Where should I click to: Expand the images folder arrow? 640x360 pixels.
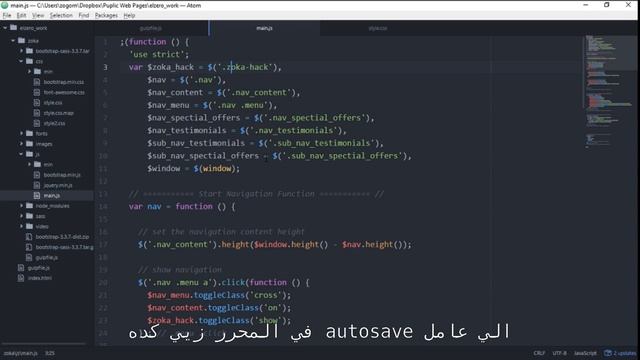click(21, 144)
